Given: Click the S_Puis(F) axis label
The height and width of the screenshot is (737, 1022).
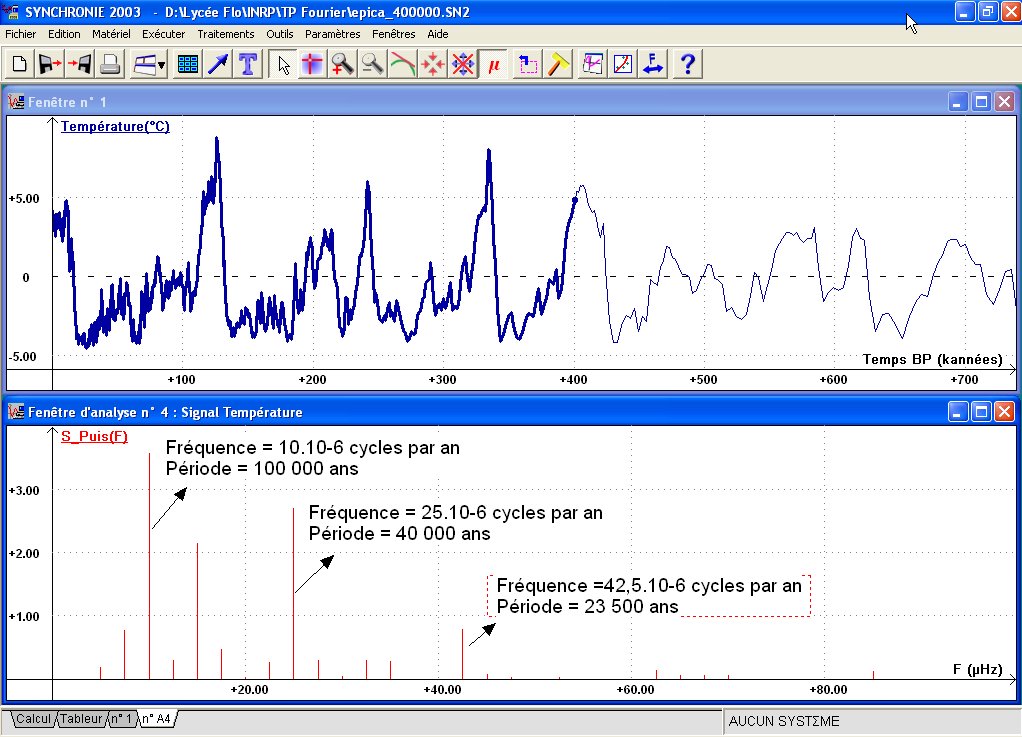Looking at the screenshot, I should click(94, 436).
